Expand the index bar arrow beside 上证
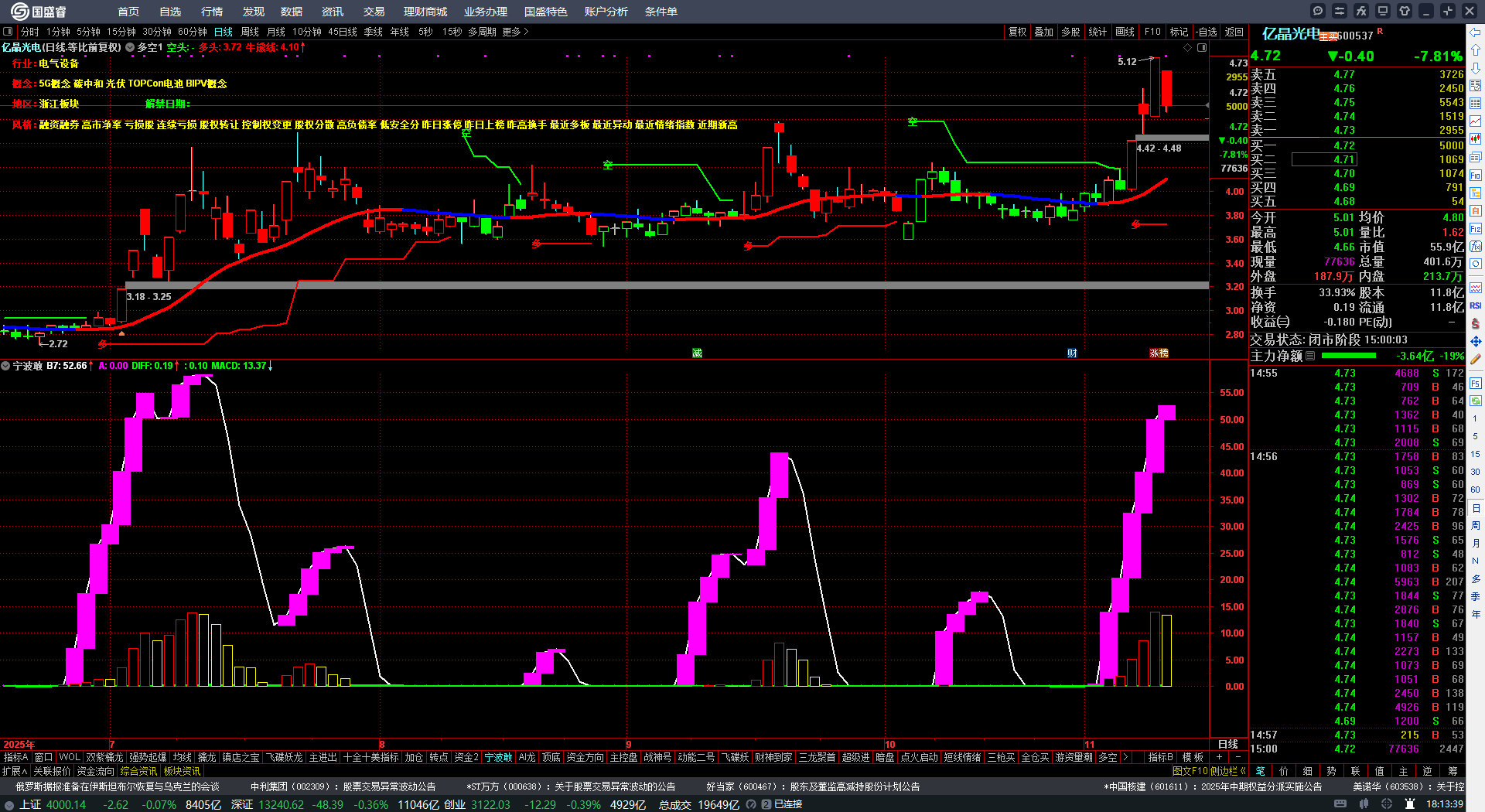The width and height of the screenshot is (1485, 812). [9, 804]
